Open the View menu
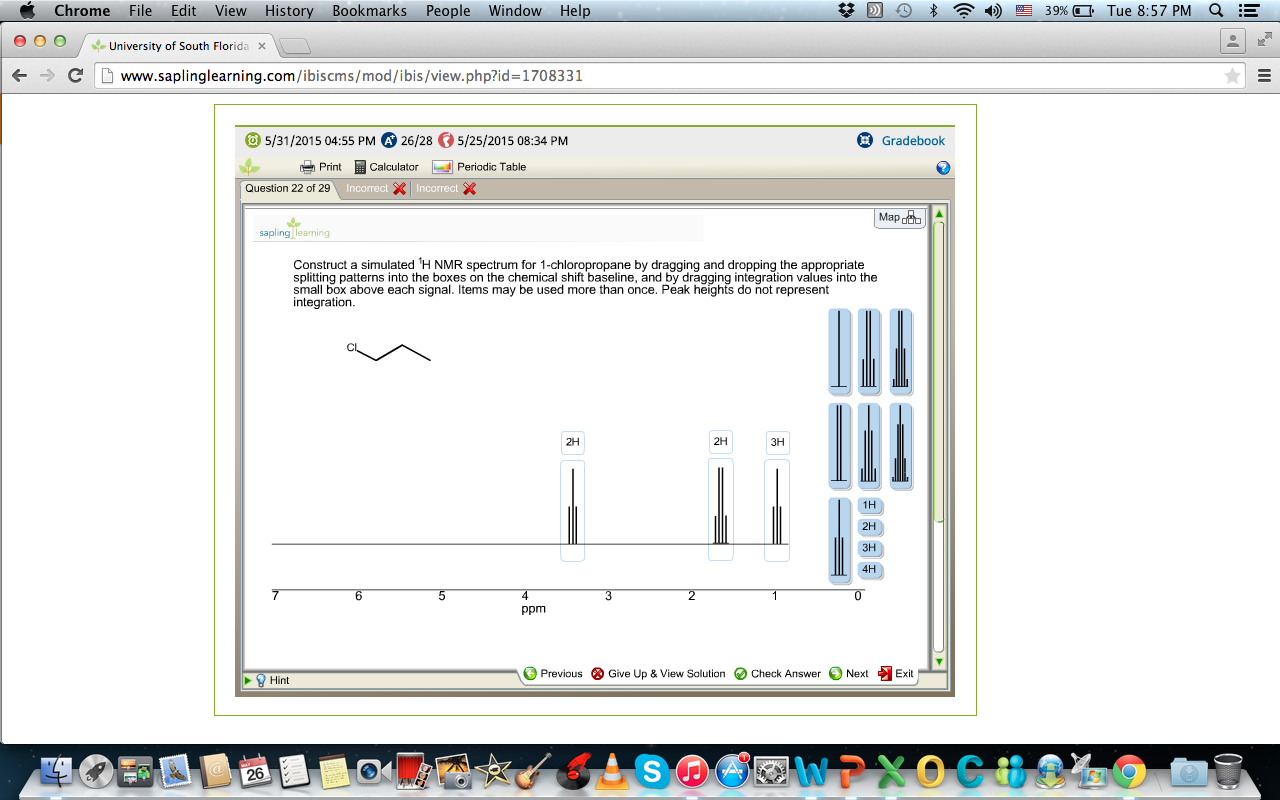The height and width of the screenshot is (800, 1280). click(231, 11)
